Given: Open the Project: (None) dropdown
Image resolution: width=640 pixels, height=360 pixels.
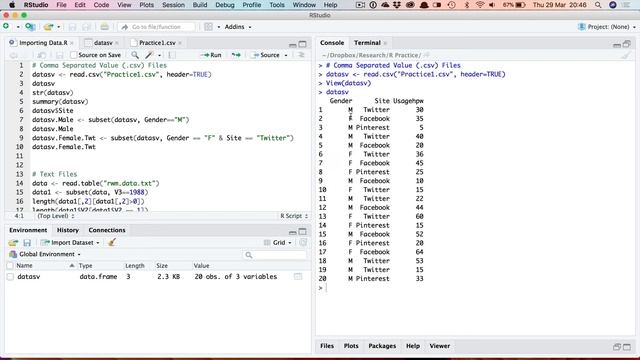Looking at the screenshot, I should click(x=607, y=27).
